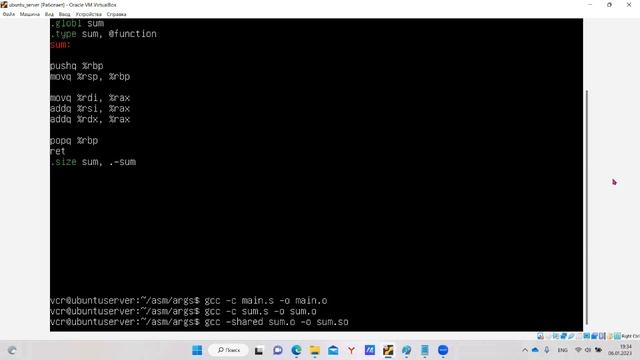The height and width of the screenshot is (360, 640).
Task: Click the VirtualBox recording status icon
Action: tap(594, 336)
